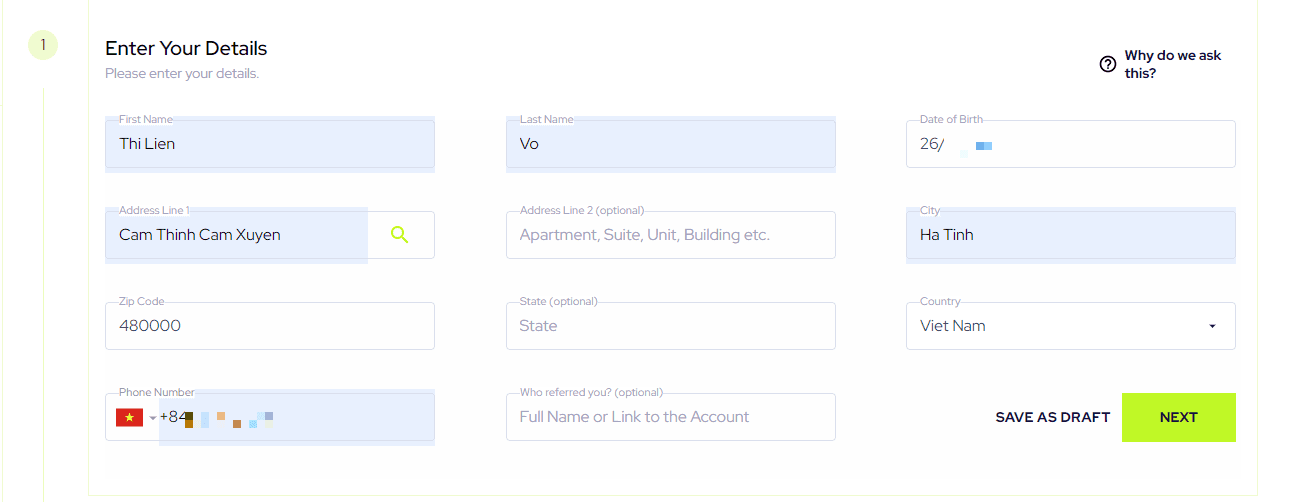Focus the First Name field
The width and height of the screenshot is (1304, 502).
click(x=270, y=144)
